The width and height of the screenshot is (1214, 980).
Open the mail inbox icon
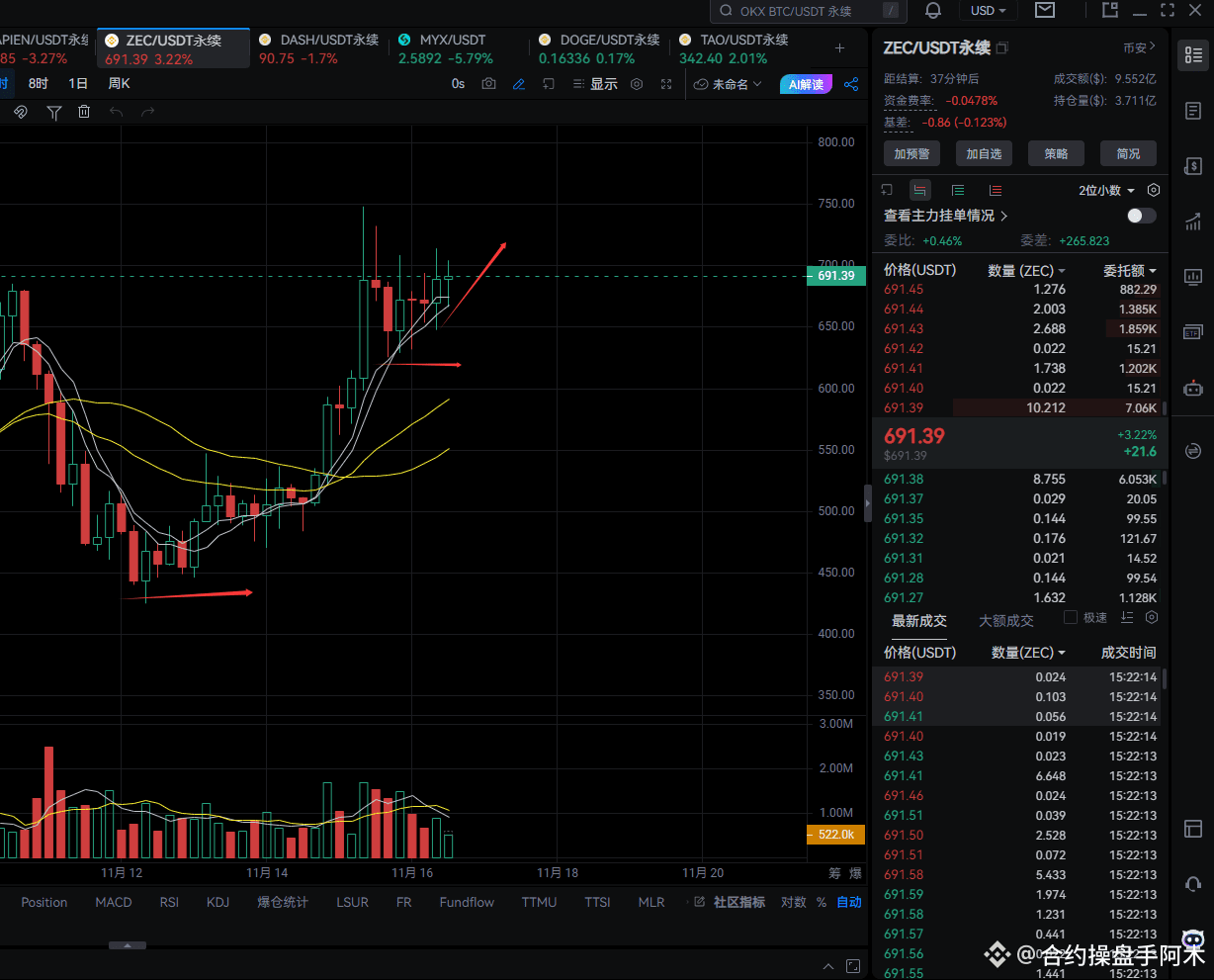point(1044,10)
